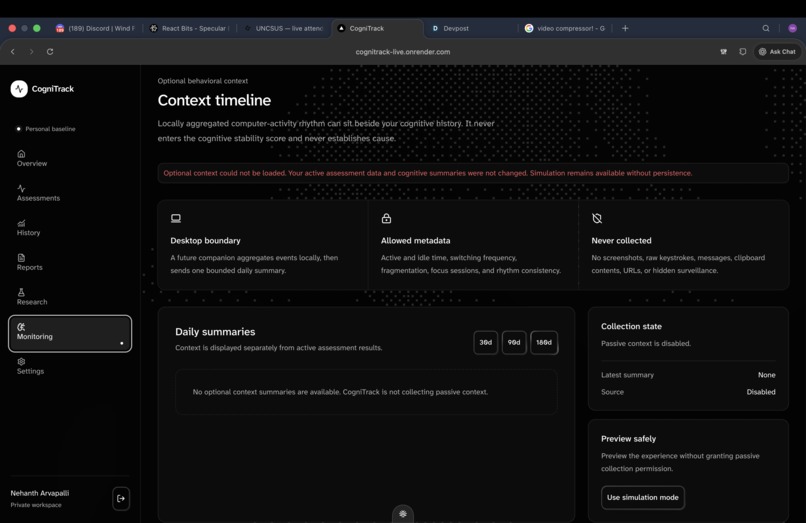This screenshot has width=806, height=523.
Task: Click the Source value Disabled
Action: tap(761, 392)
